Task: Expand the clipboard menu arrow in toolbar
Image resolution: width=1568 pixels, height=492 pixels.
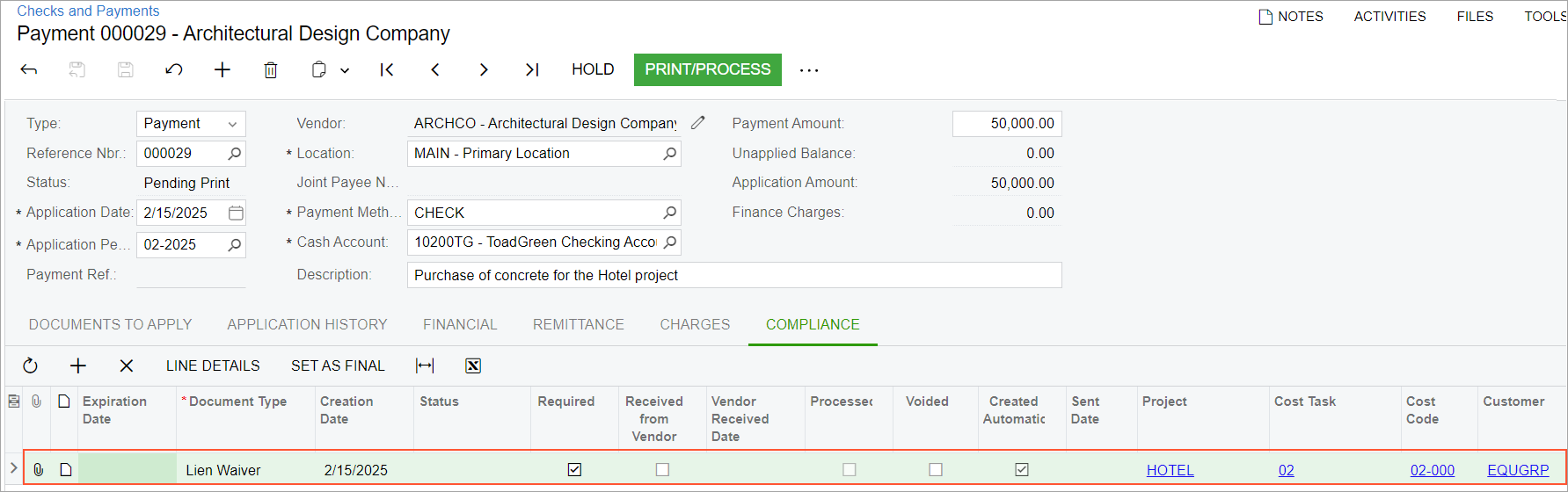Action: 345,70
